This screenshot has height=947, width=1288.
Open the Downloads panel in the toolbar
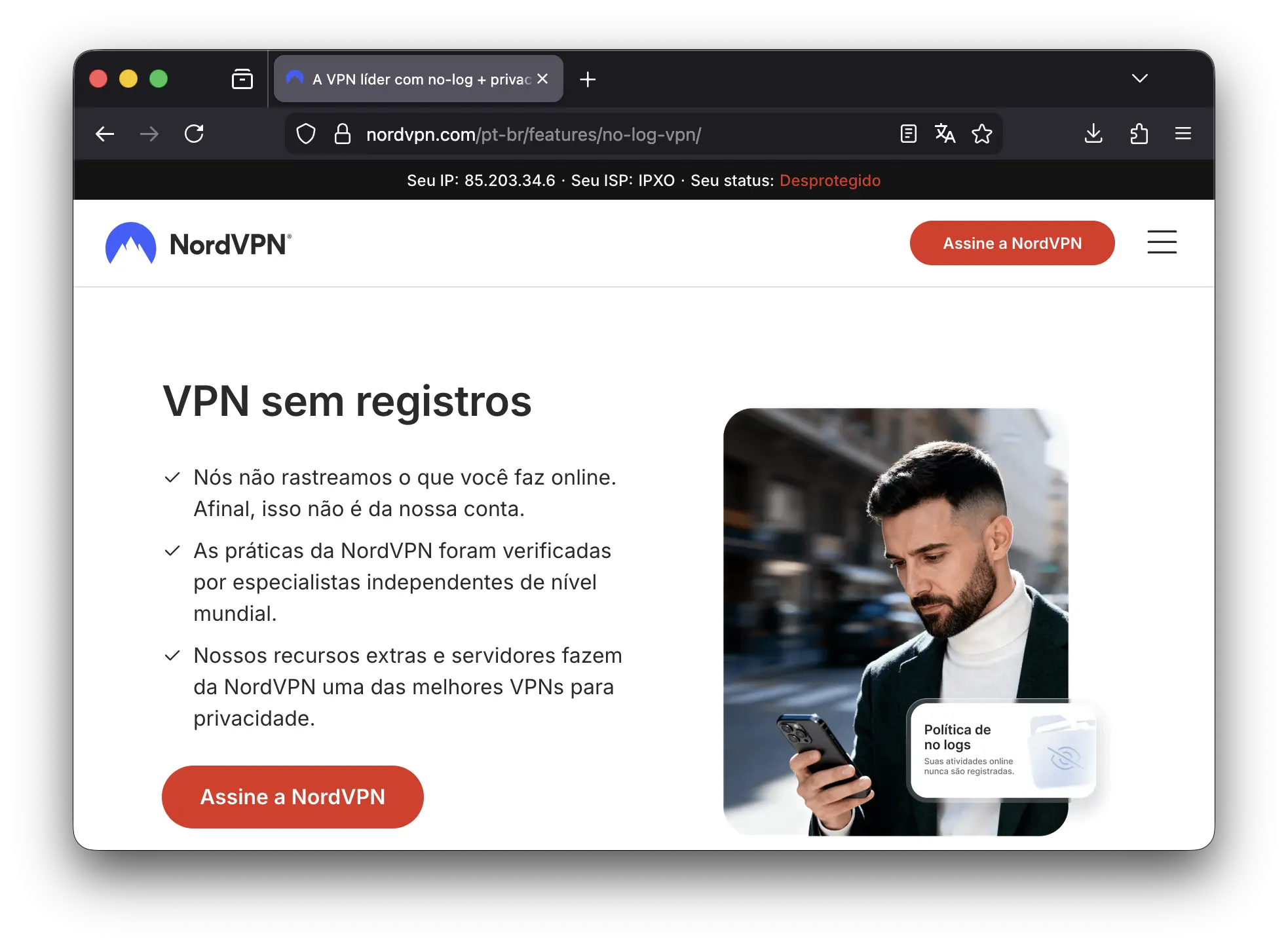[1093, 134]
